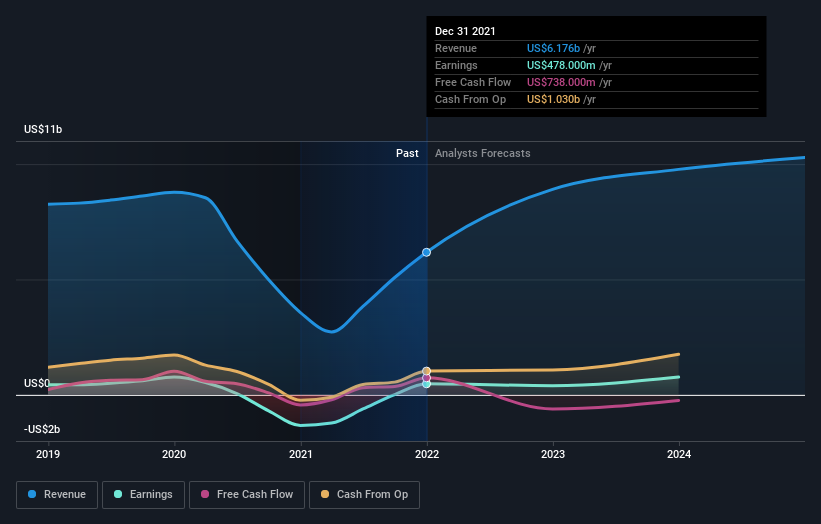Toggle the Earnings legend button
Viewport: 821px width, 524px height.
143,495
